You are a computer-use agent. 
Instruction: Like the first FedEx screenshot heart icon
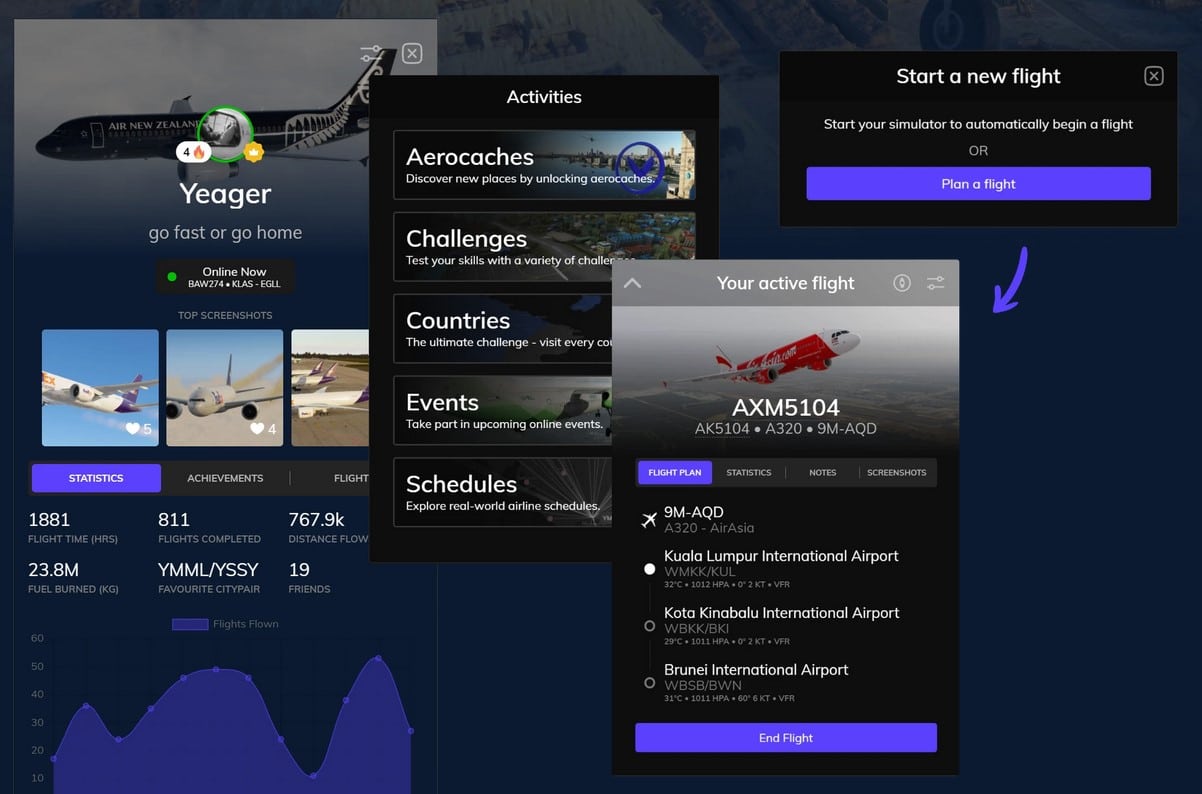coord(132,429)
